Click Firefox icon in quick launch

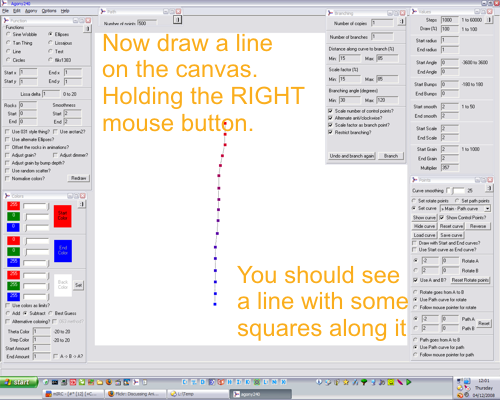[x=109, y=382]
